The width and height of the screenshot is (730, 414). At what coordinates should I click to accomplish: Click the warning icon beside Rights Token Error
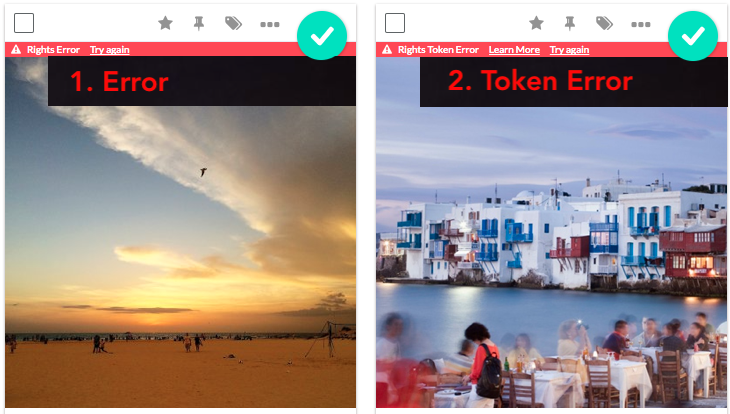coord(387,49)
